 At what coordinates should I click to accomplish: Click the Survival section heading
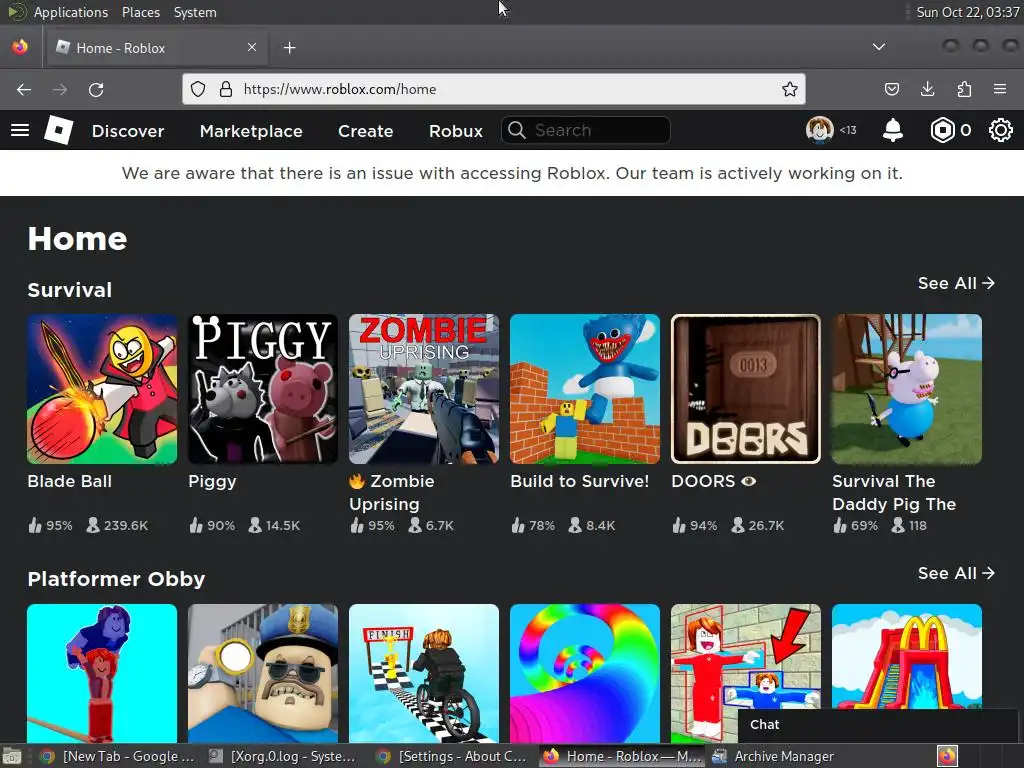tap(70, 290)
